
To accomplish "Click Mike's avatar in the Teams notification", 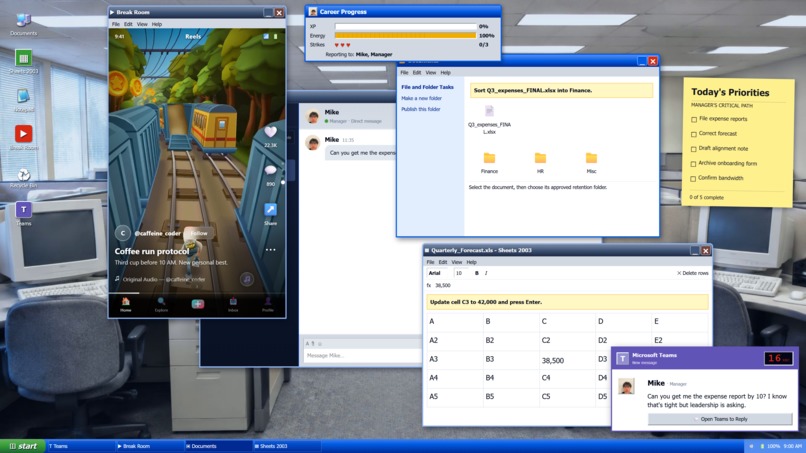I will coord(626,386).
